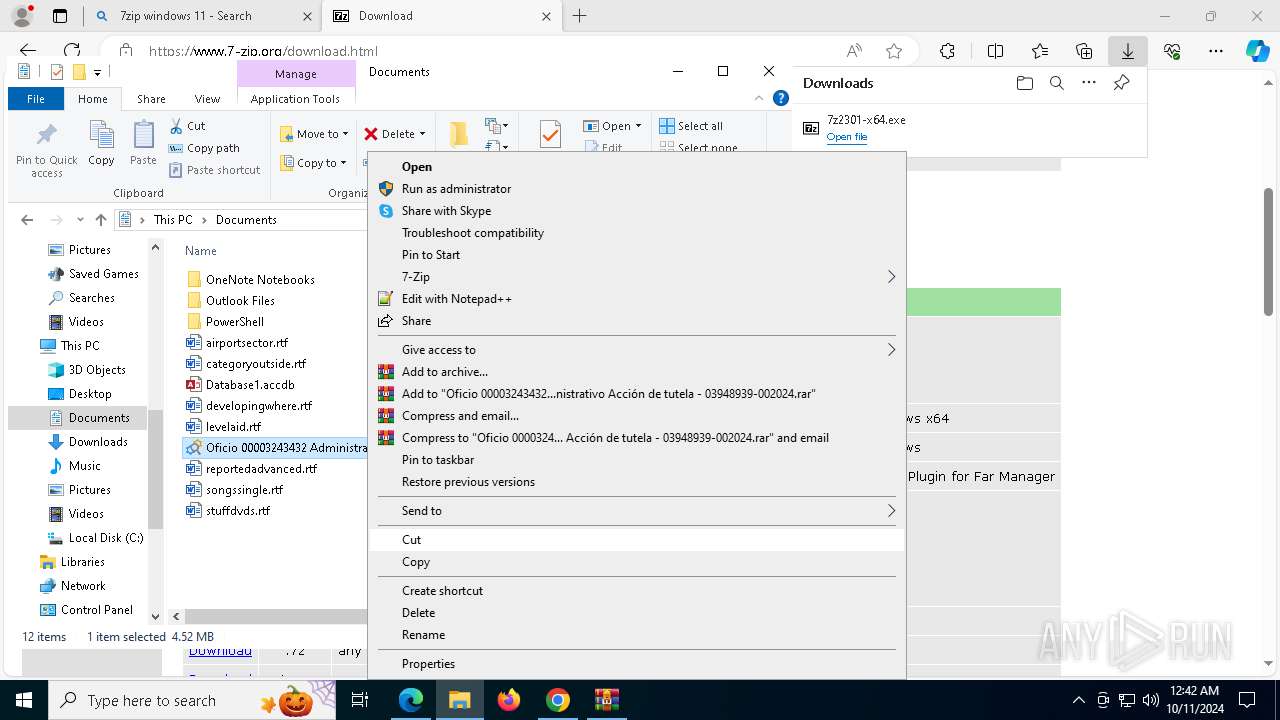Click the Properties checkmark icon in ribbon
This screenshot has width=1280, height=720.
point(550,134)
